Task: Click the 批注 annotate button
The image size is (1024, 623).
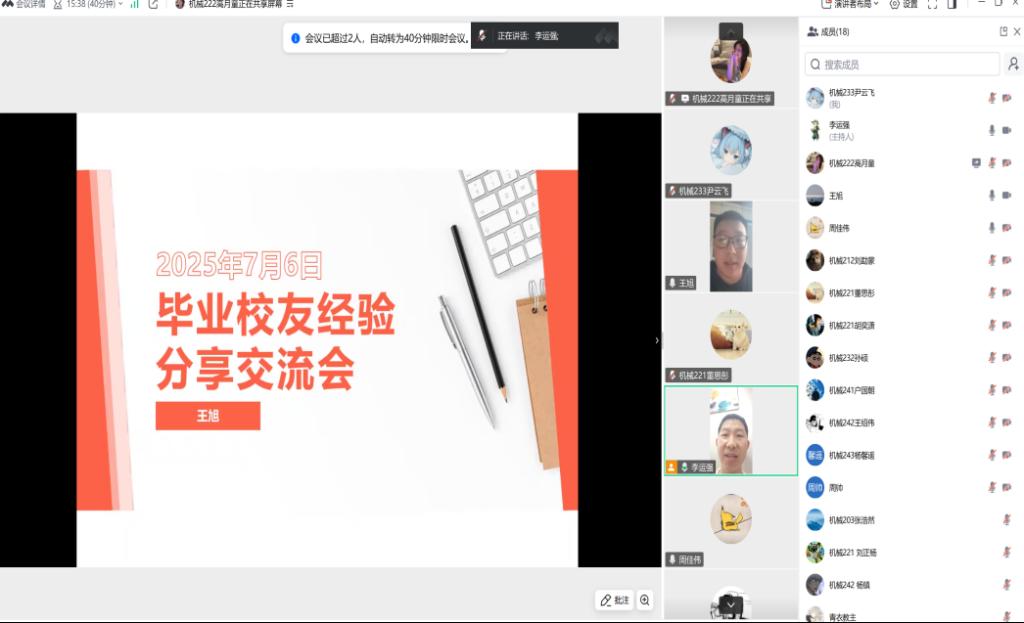Action: tap(614, 600)
